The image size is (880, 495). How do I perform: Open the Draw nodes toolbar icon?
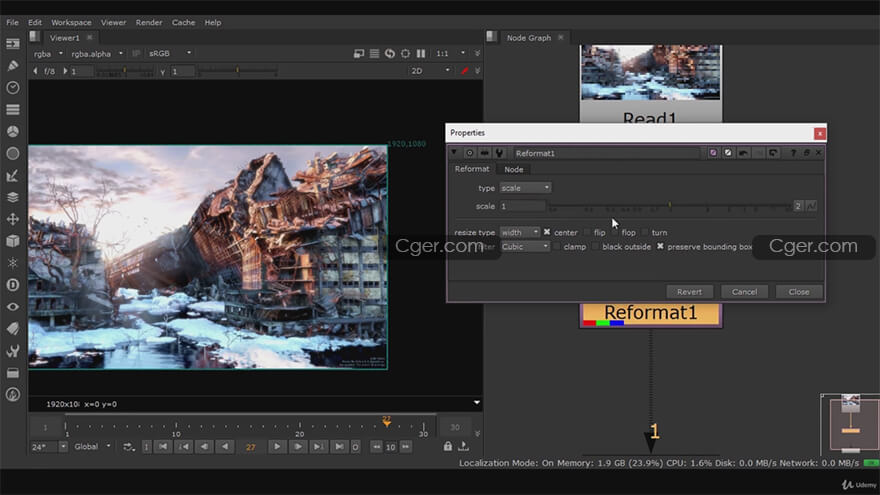coord(12,66)
